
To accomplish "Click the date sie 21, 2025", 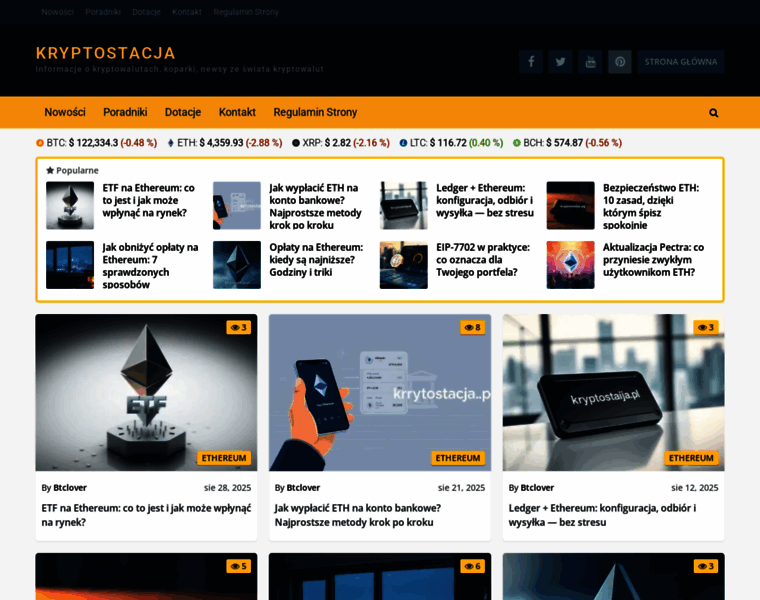I will [x=461, y=488].
